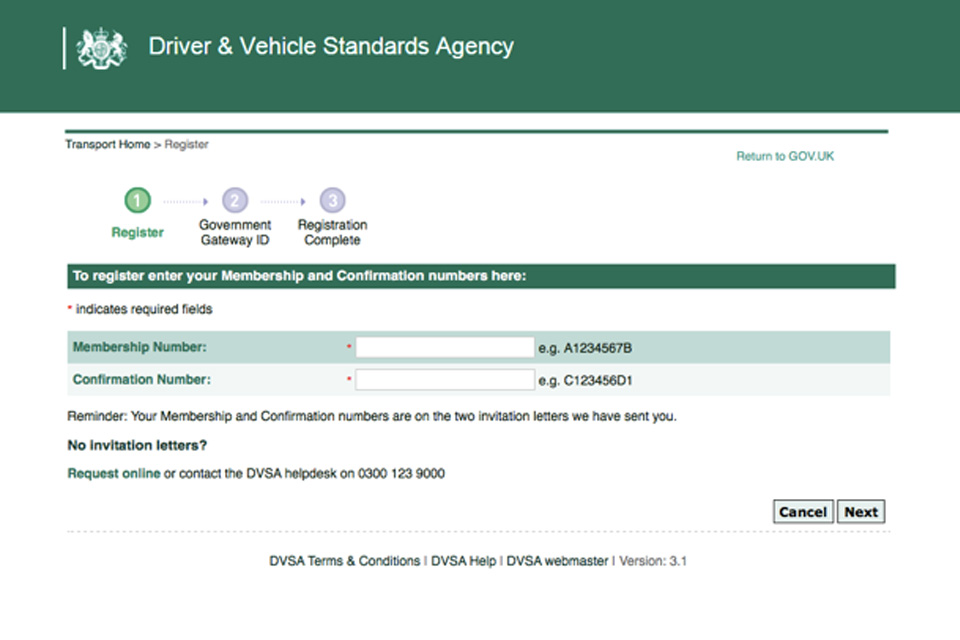This screenshot has width=960, height=640.
Task: Click the Next button
Action: click(x=861, y=511)
